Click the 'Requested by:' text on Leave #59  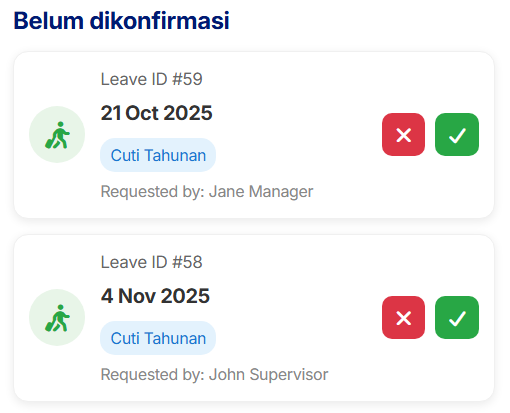coord(153,192)
